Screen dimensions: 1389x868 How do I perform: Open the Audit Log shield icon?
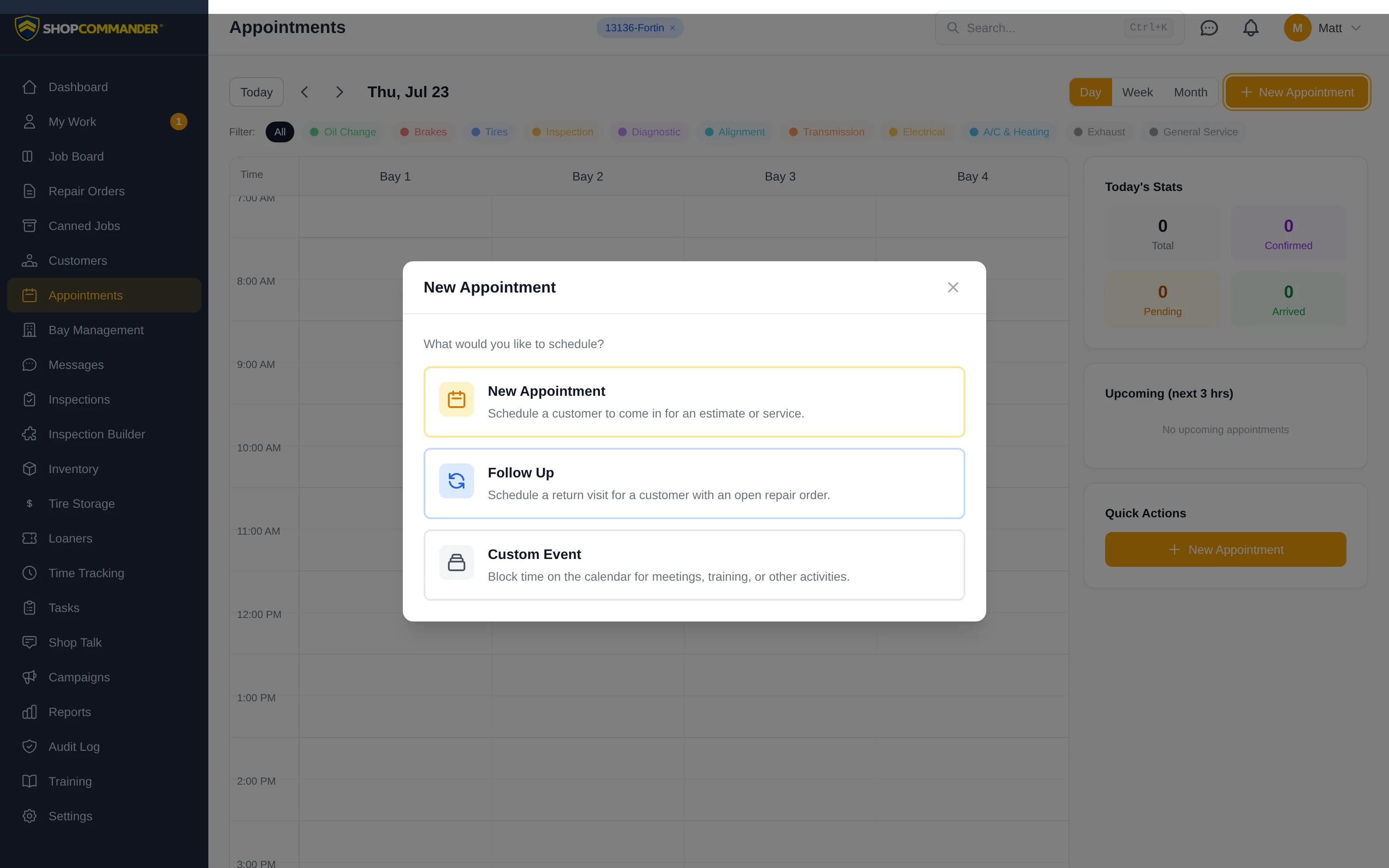tap(29, 747)
